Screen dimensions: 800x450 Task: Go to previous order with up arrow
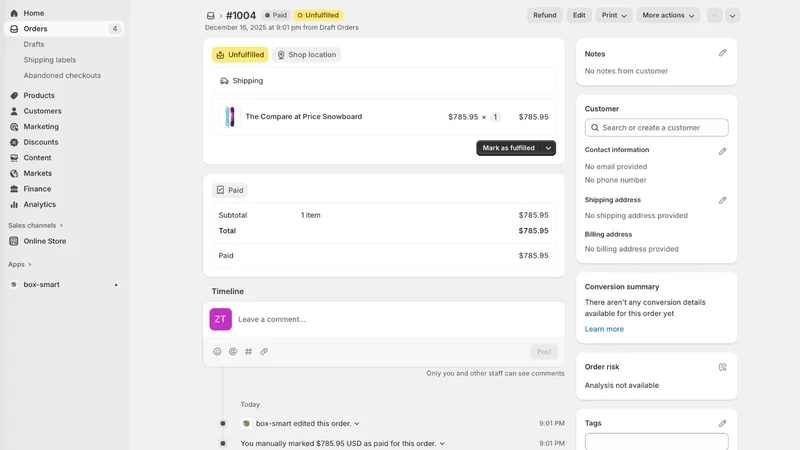(714, 16)
